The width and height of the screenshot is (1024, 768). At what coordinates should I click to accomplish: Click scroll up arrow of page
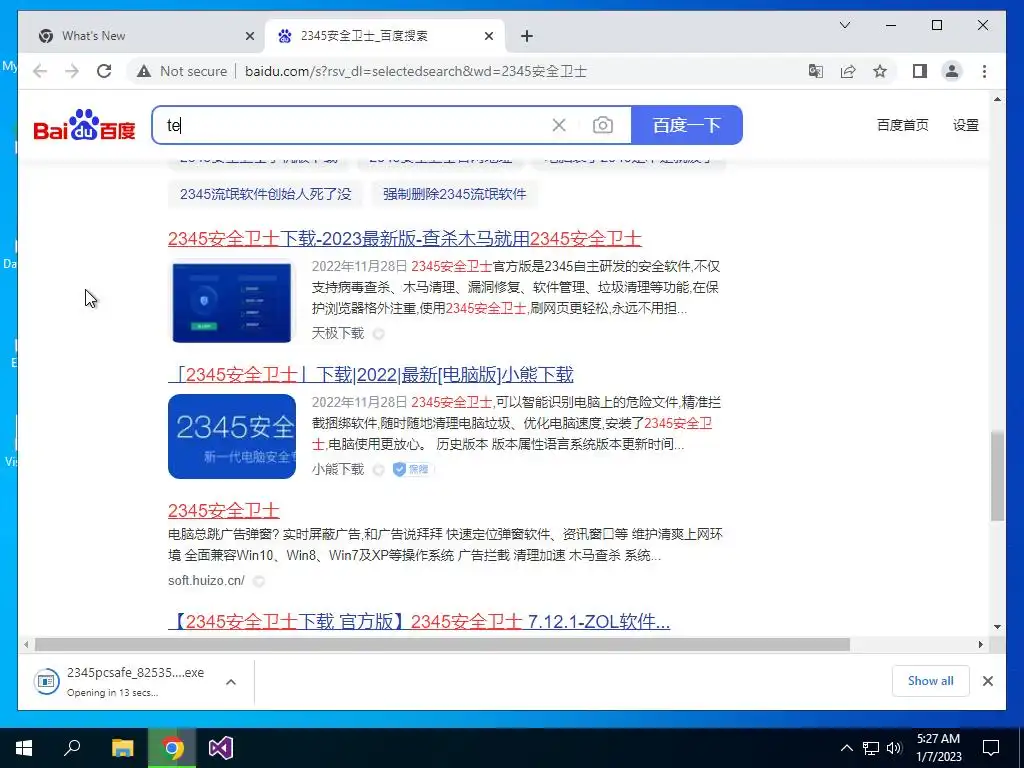(997, 99)
